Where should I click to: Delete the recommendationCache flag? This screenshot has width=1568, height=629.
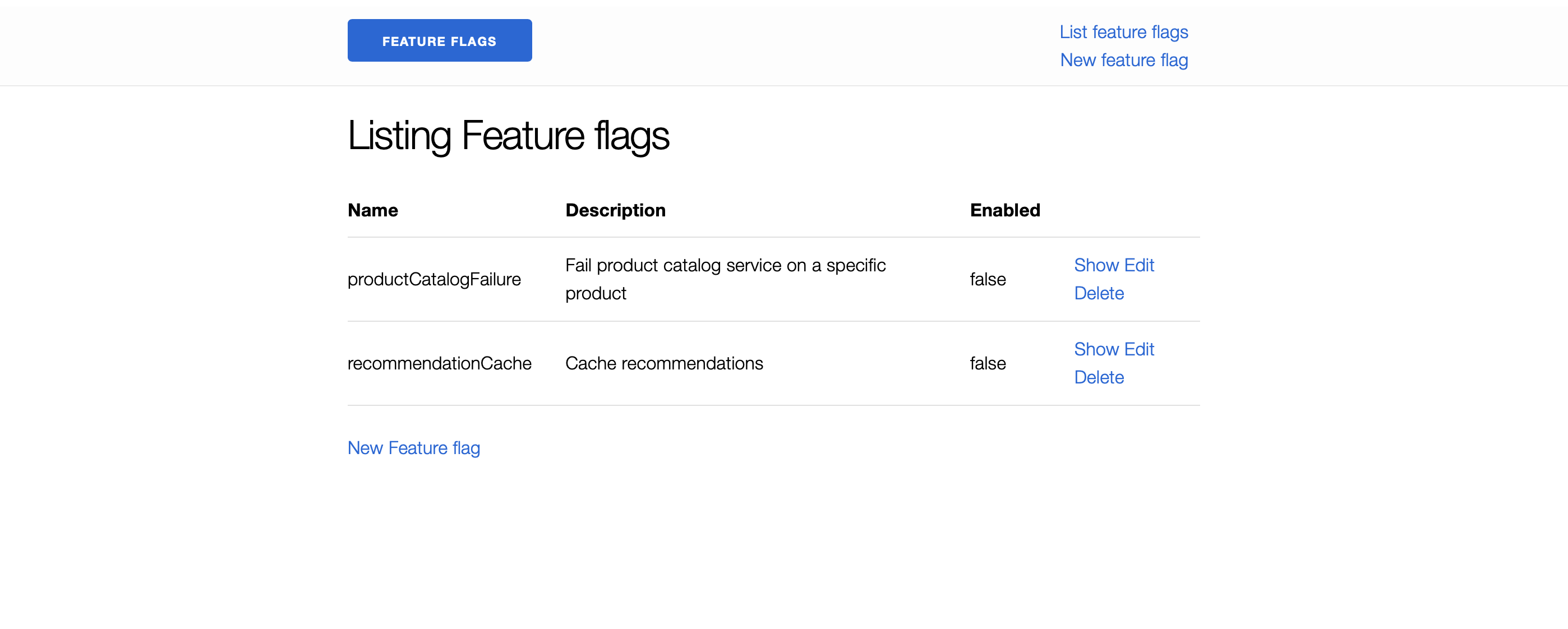coord(1099,377)
